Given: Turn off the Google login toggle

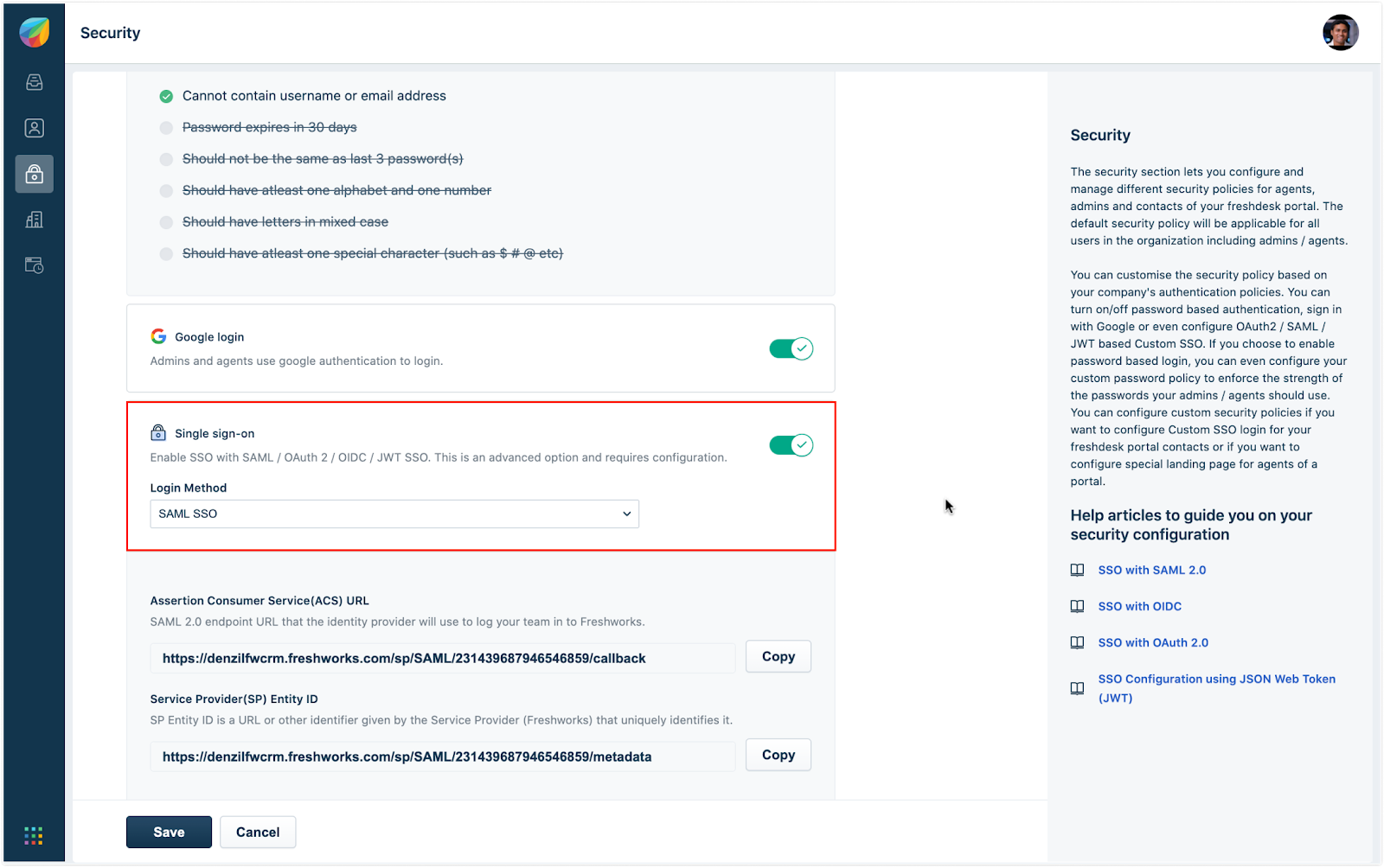Looking at the screenshot, I should [791, 348].
